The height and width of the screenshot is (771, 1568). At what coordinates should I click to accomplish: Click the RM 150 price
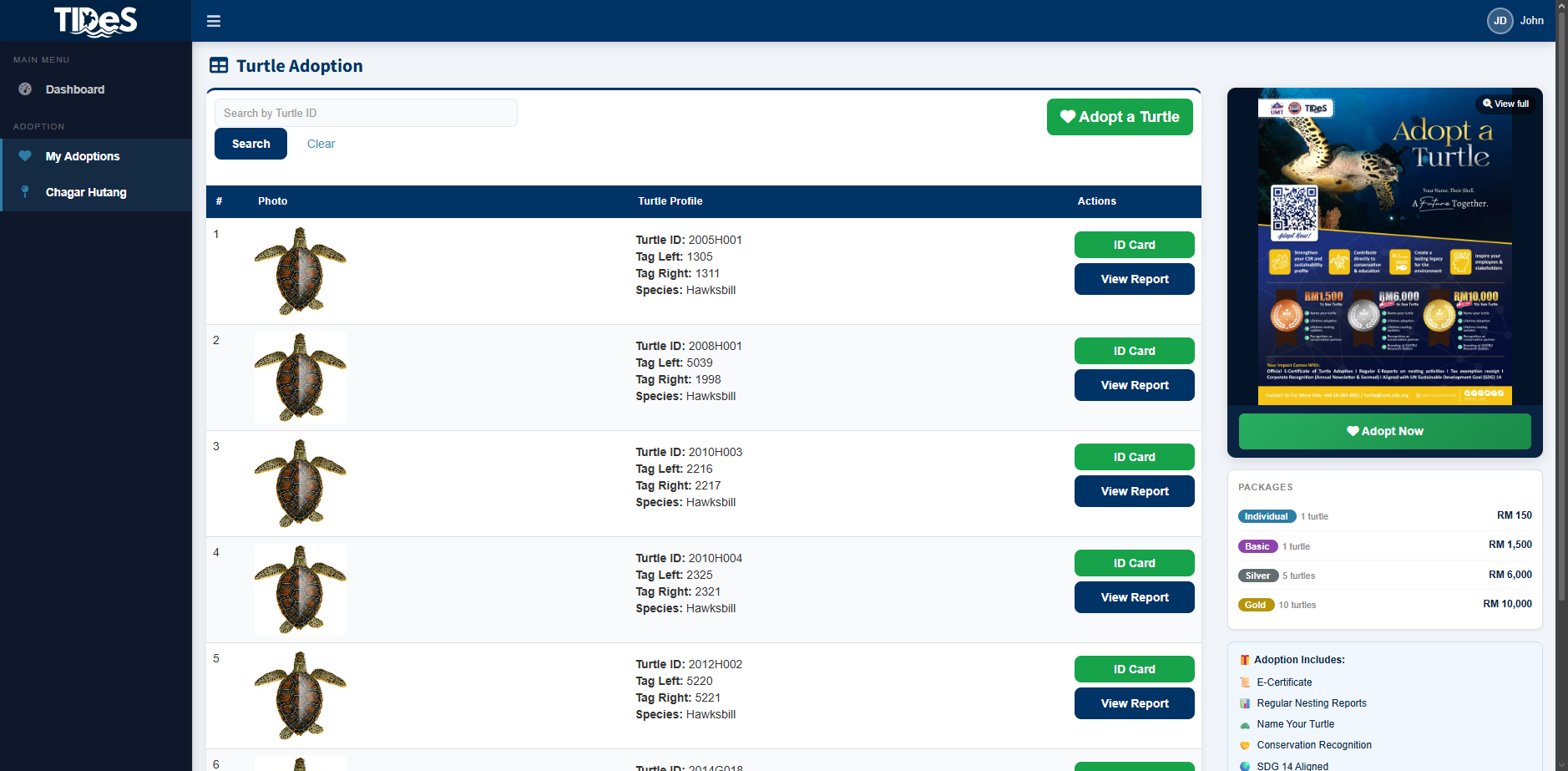click(x=1514, y=515)
